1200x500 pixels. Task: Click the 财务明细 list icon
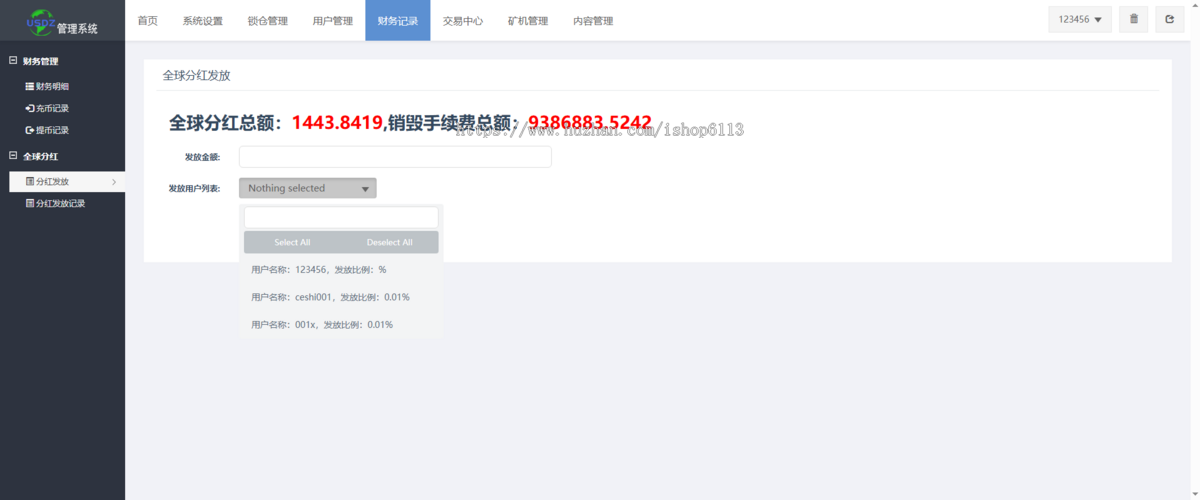[30, 87]
